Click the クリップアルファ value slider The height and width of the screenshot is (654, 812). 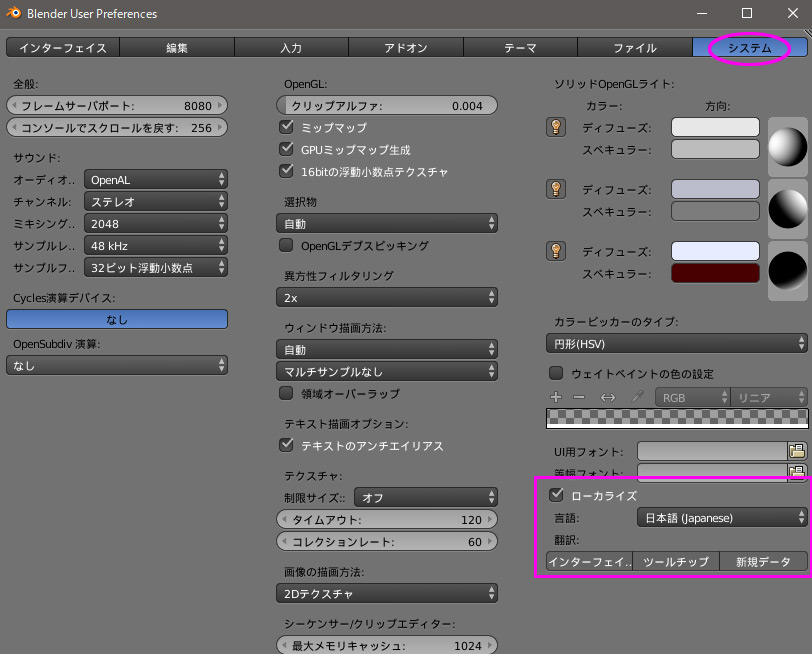387,106
